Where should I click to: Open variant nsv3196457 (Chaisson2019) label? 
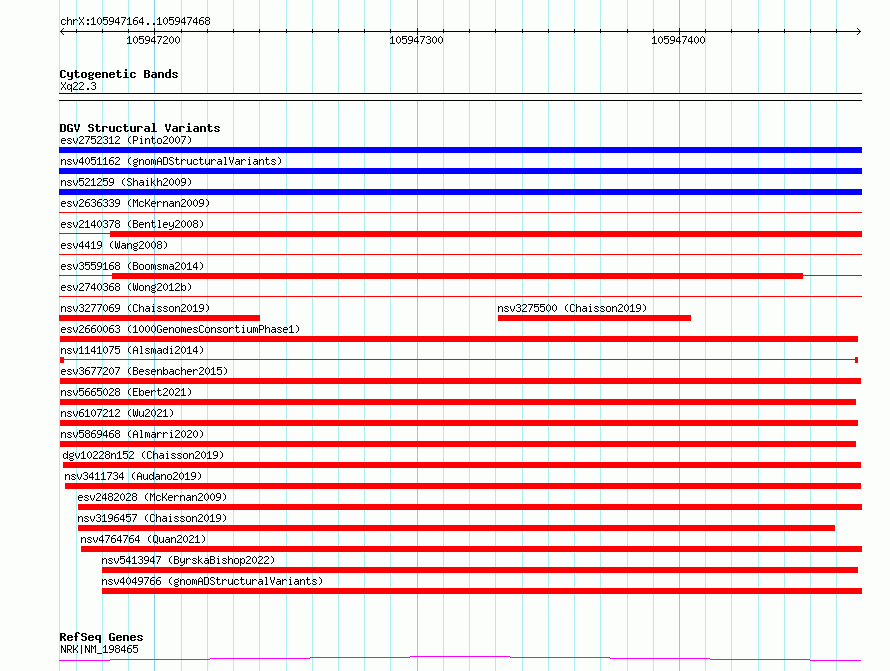pyautogui.click(x=152, y=518)
